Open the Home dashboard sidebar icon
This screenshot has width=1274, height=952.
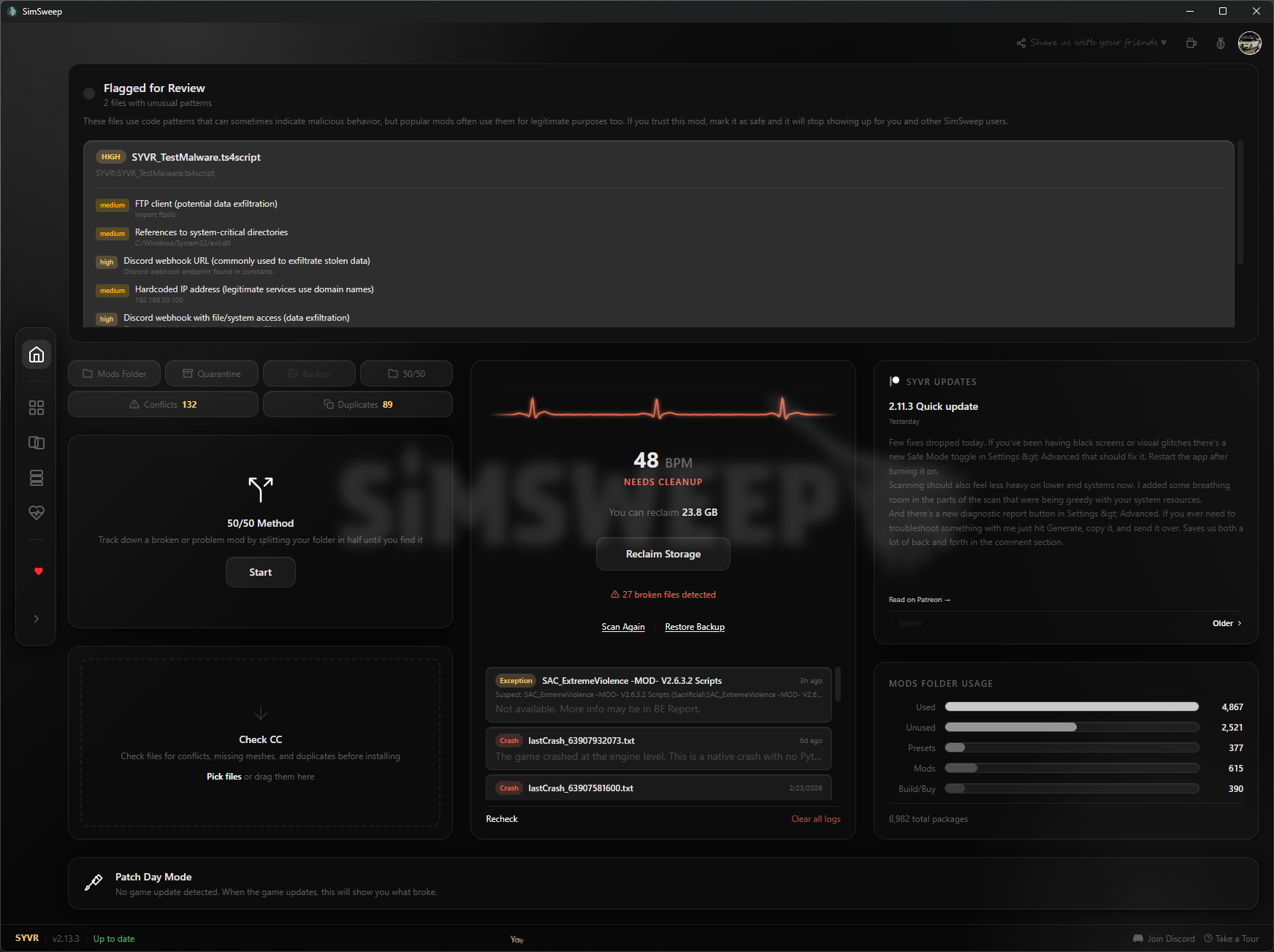point(37,355)
